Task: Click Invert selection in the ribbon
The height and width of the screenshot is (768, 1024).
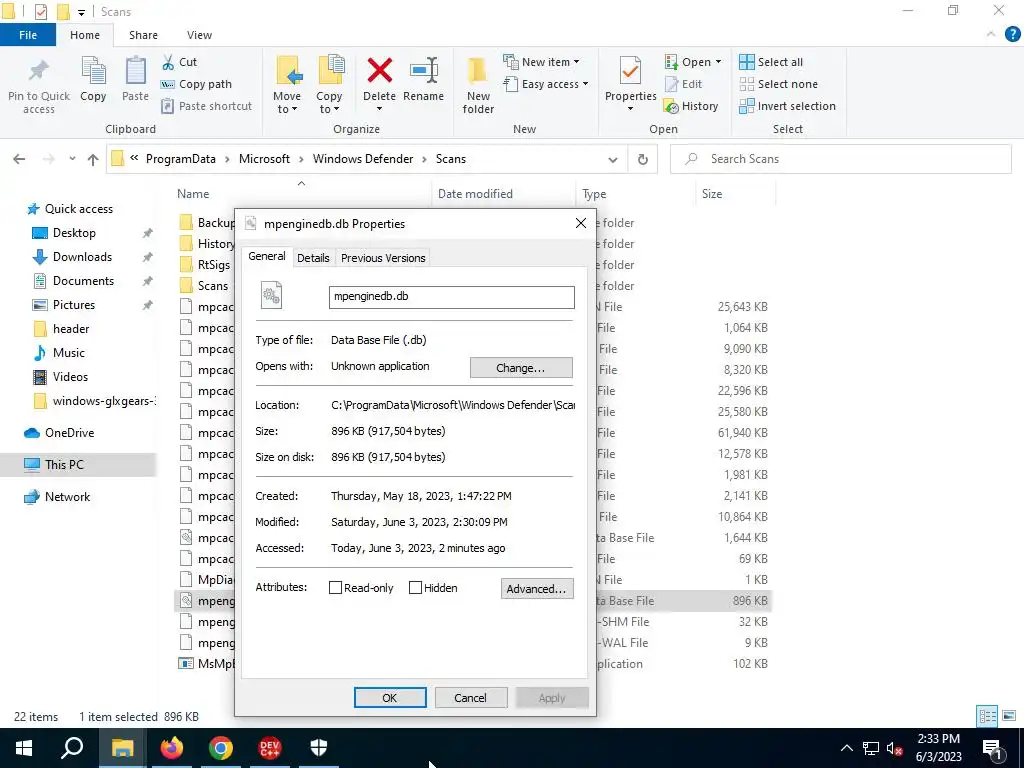Action: [787, 106]
